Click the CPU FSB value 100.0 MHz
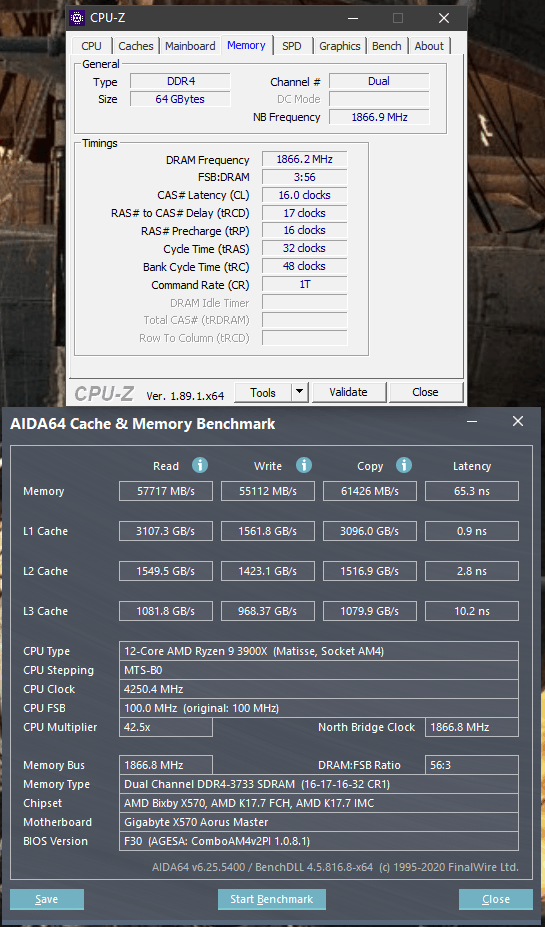The width and height of the screenshot is (545, 927). coord(319,708)
